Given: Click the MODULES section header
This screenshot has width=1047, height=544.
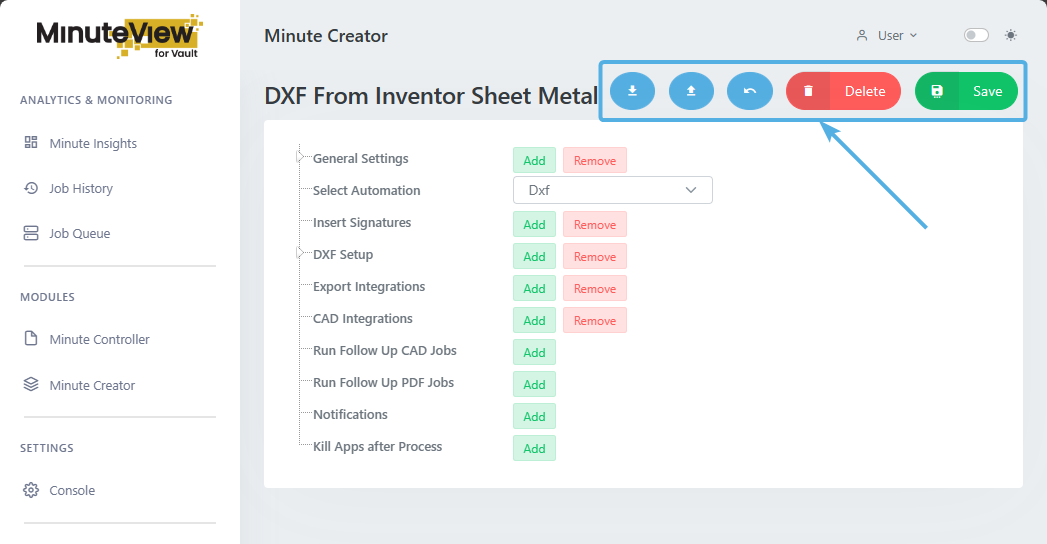Looking at the screenshot, I should pyautogui.click(x=47, y=297).
